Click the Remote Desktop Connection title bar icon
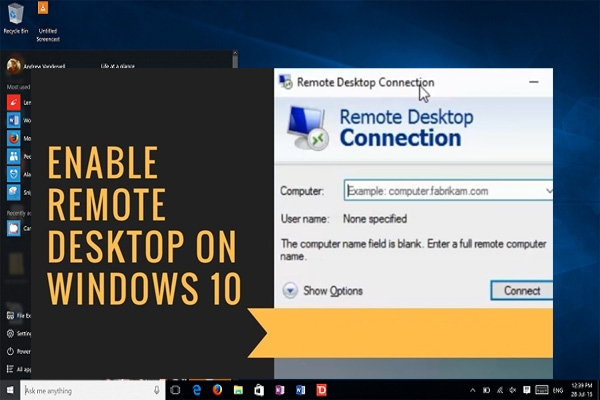The height and width of the screenshot is (400, 600). pos(285,82)
